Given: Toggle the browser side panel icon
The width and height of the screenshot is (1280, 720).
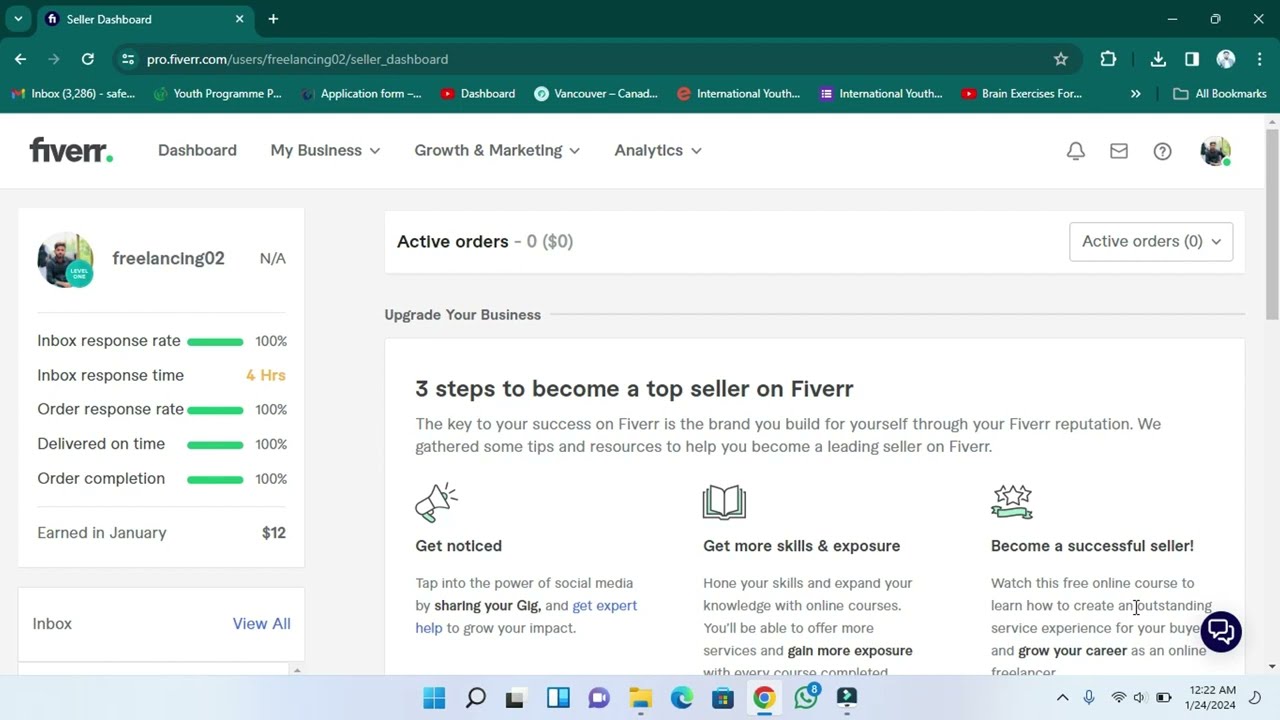Looking at the screenshot, I should tap(1192, 59).
